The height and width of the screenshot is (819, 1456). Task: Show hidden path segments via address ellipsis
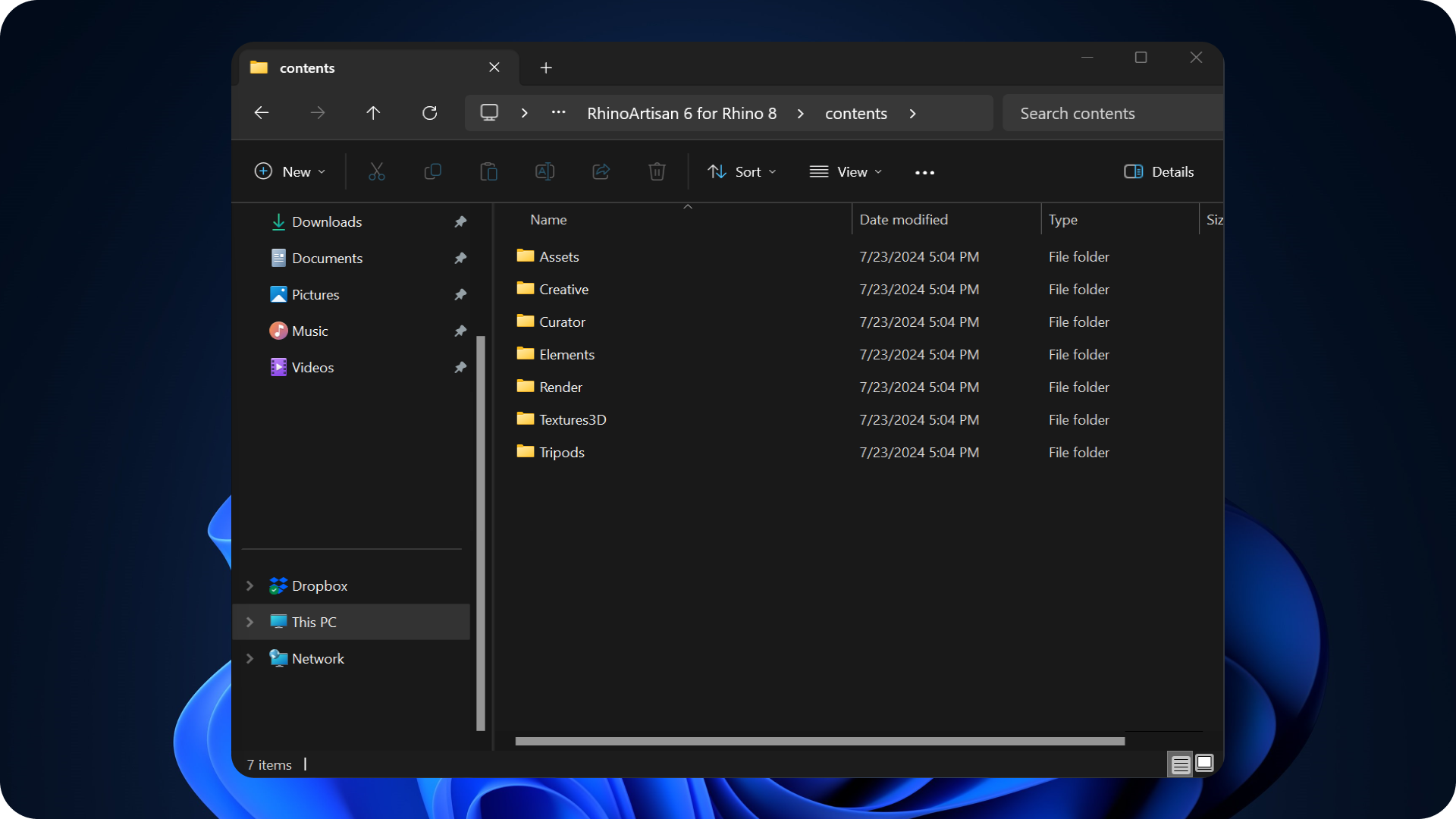pos(559,112)
